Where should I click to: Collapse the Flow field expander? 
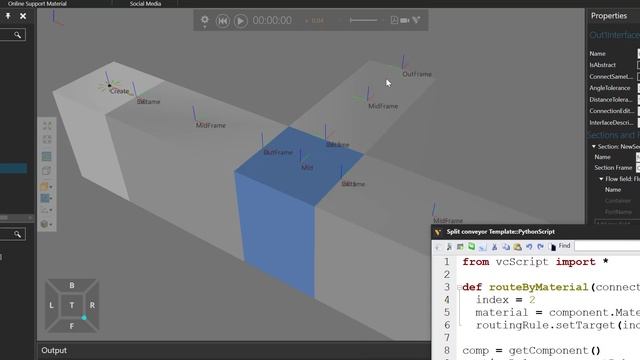(x=601, y=179)
